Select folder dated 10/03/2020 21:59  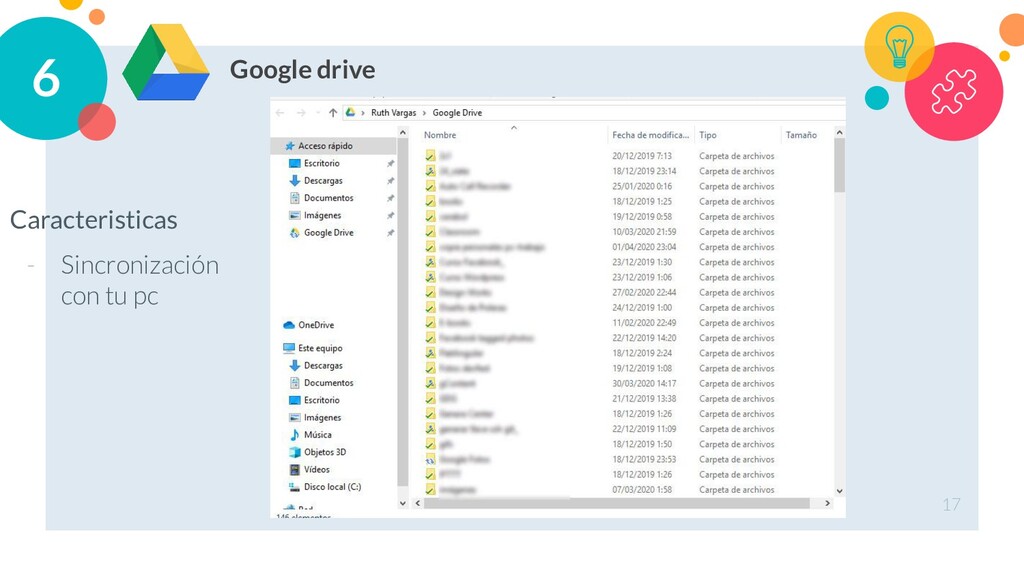[599, 232]
